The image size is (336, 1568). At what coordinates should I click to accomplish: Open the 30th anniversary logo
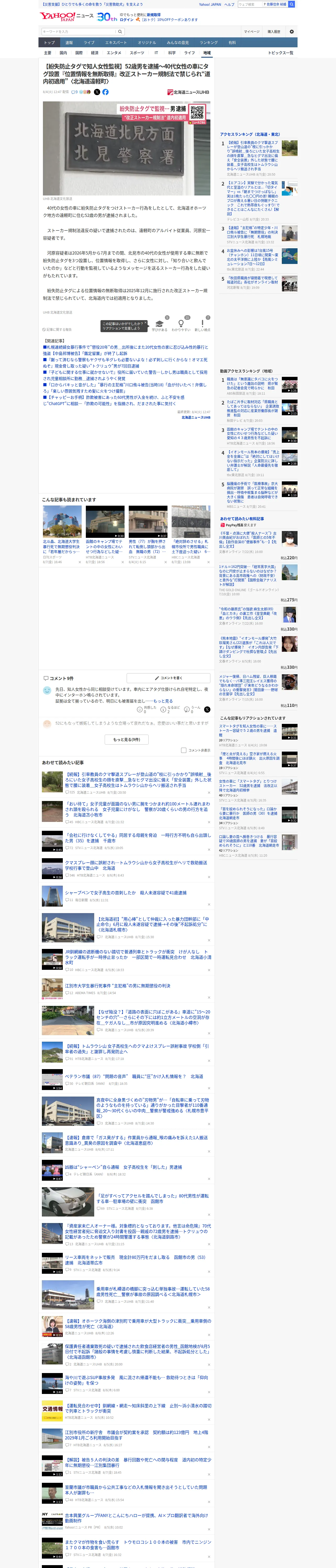click(107, 16)
